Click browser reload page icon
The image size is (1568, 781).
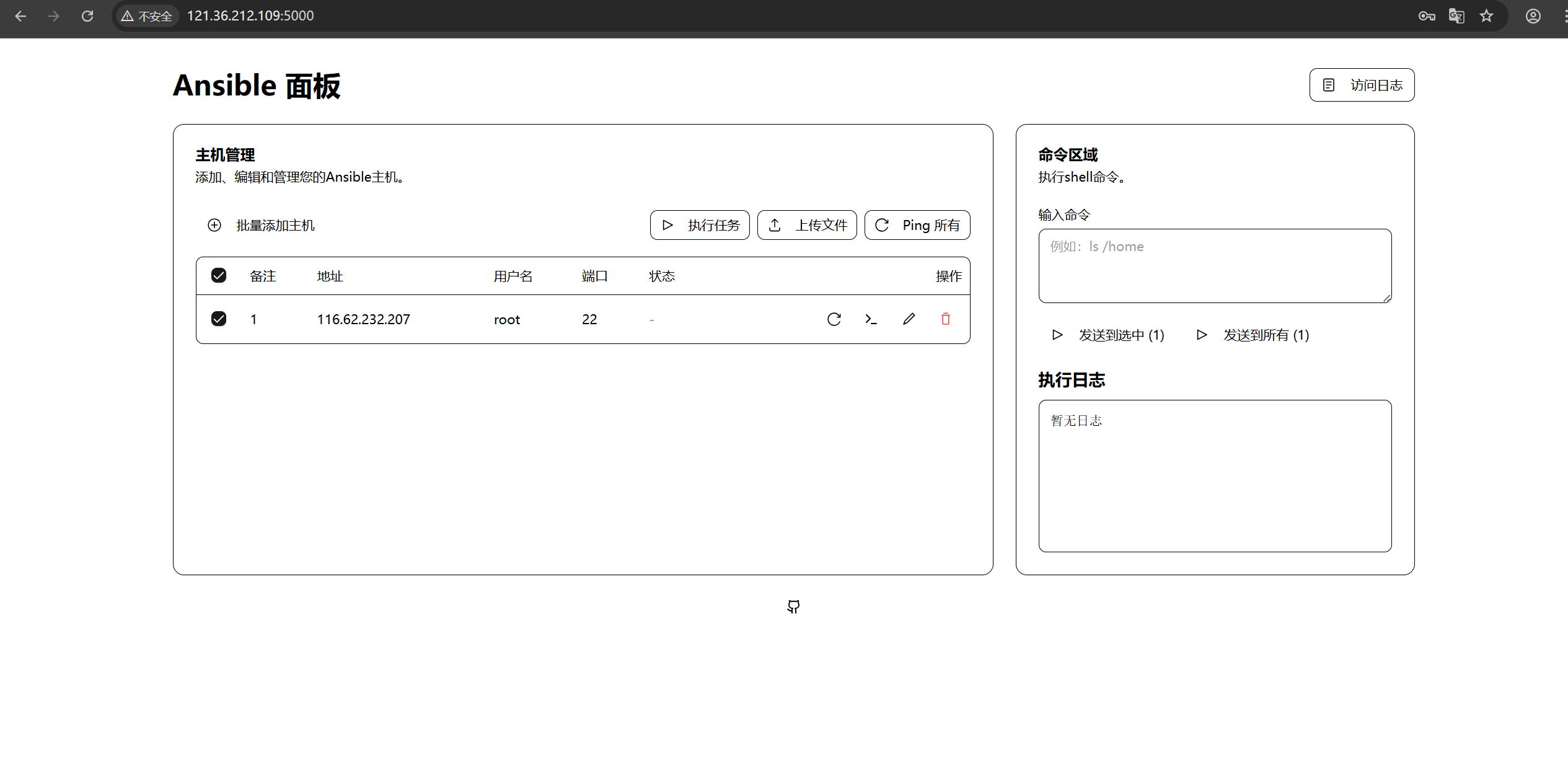(87, 16)
